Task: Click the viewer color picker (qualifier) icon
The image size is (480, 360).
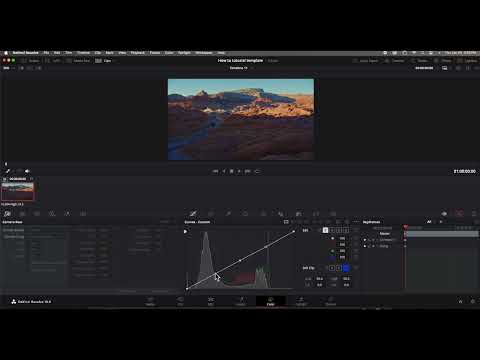Action: (x=8, y=171)
